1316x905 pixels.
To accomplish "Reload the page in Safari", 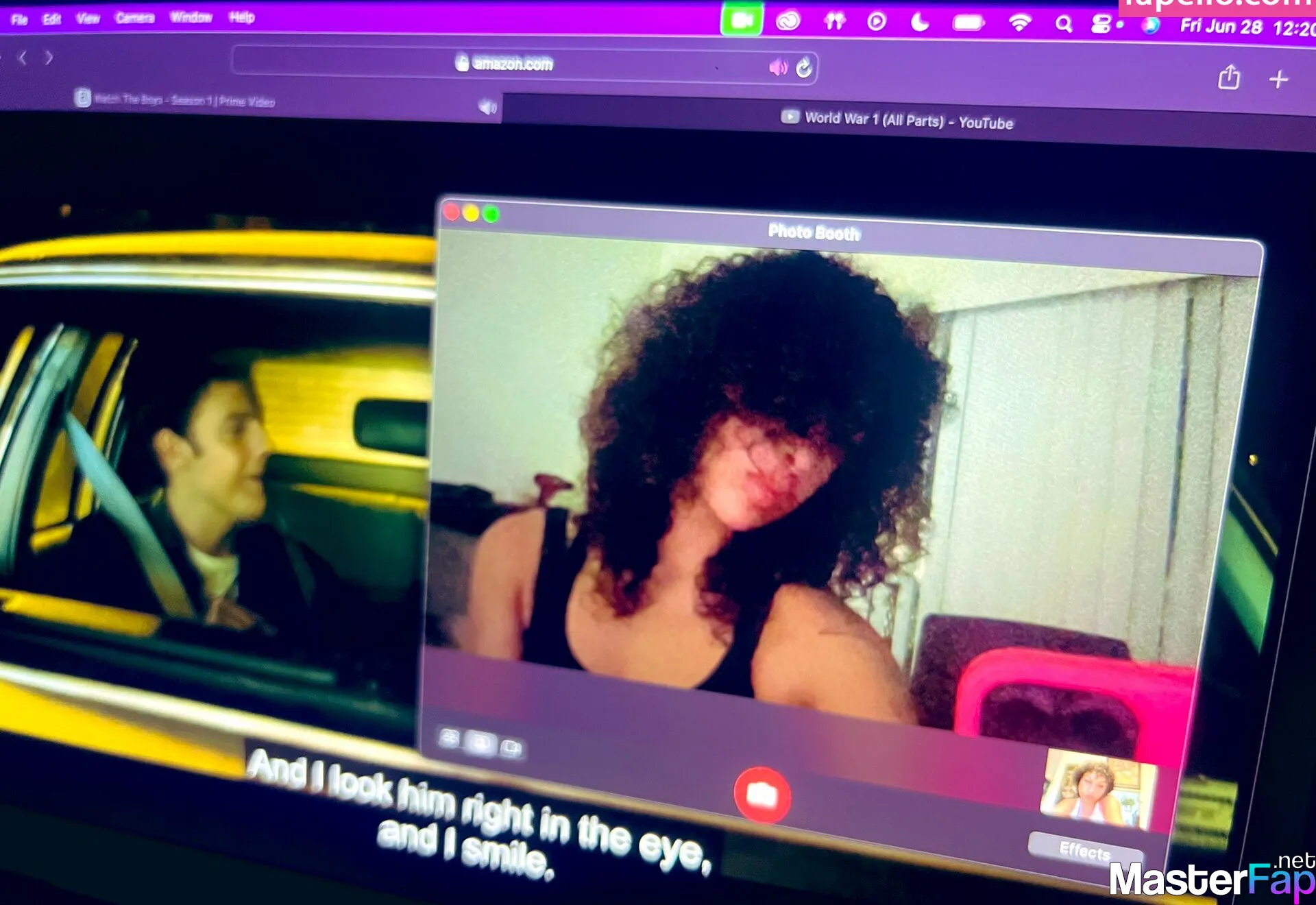I will [804, 67].
